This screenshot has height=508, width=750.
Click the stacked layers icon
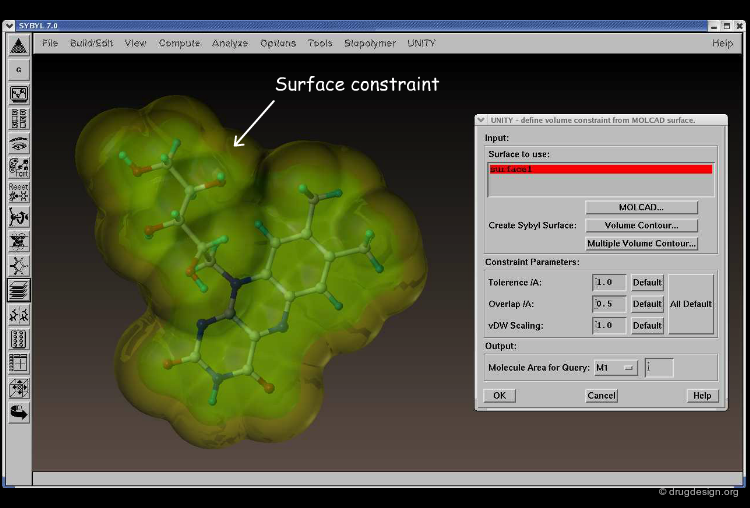pos(19,290)
